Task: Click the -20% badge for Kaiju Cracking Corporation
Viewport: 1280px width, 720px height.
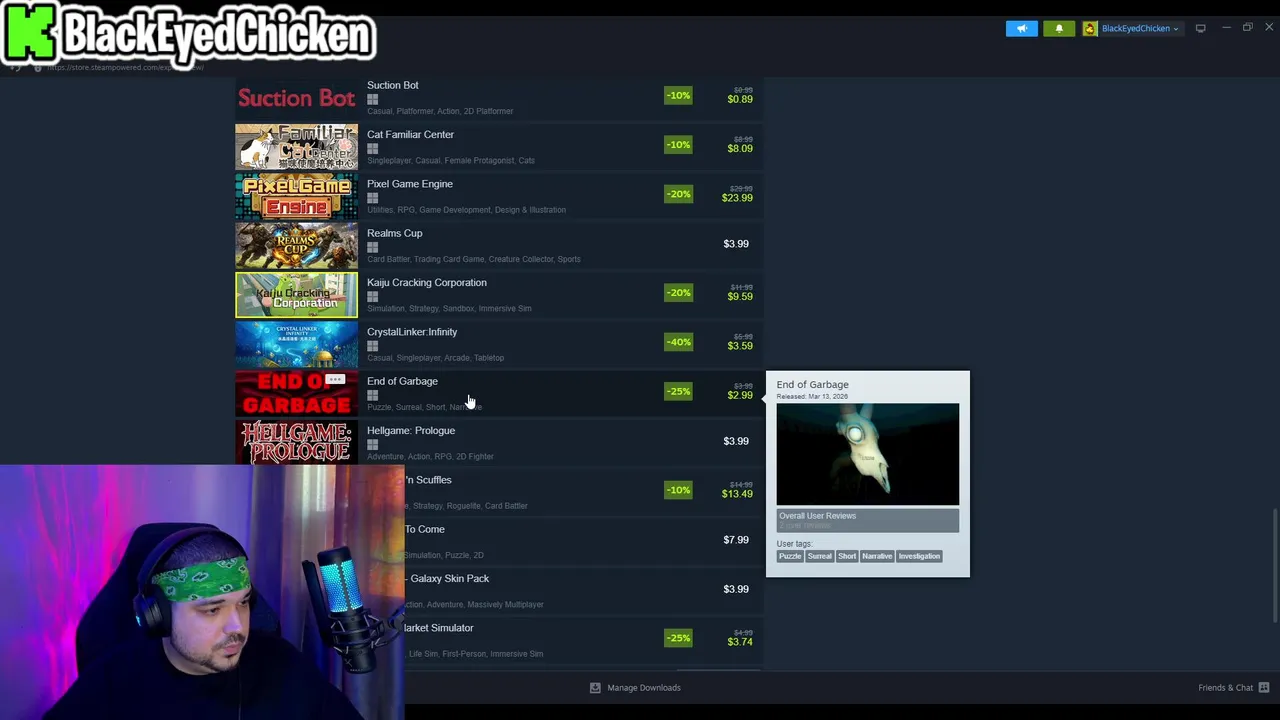Action: tap(678, 292)
